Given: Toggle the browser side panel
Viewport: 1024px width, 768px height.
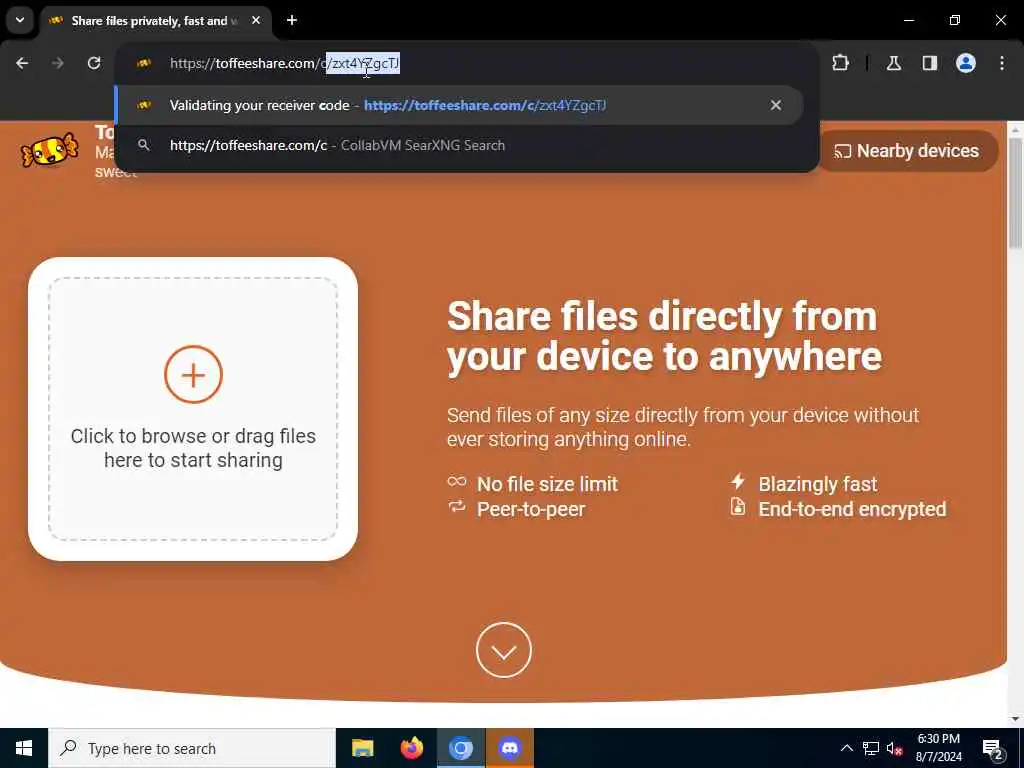Looking at the screenshot, I should pos(930,63).
